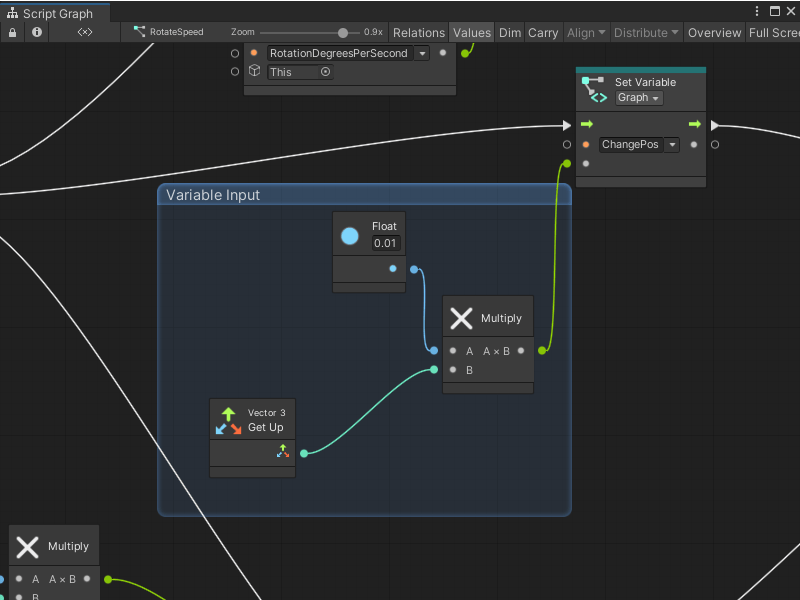
Task: Click the Overview button
Action: click(714, 32)
